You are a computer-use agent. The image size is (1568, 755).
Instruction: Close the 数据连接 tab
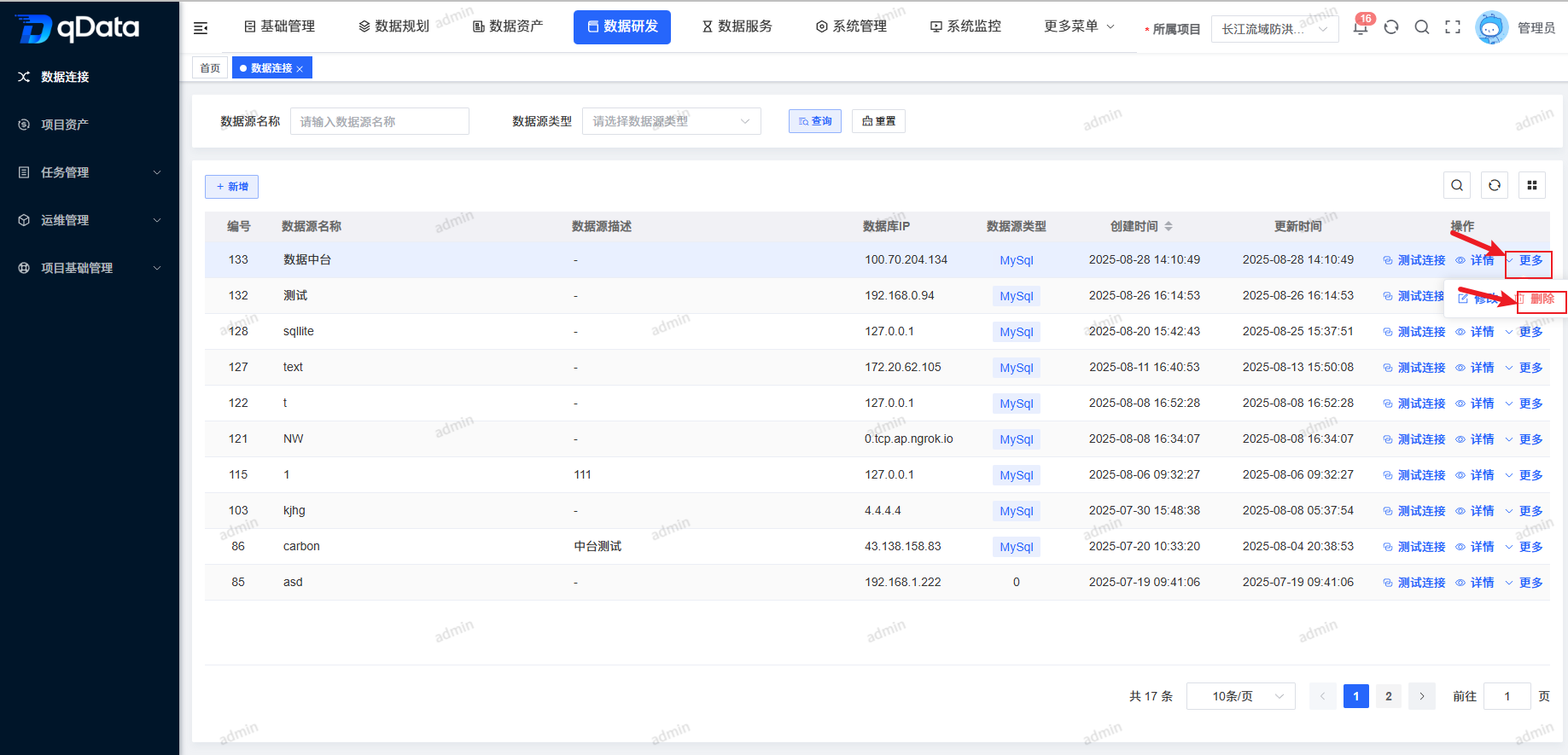[x=300, y=69]
